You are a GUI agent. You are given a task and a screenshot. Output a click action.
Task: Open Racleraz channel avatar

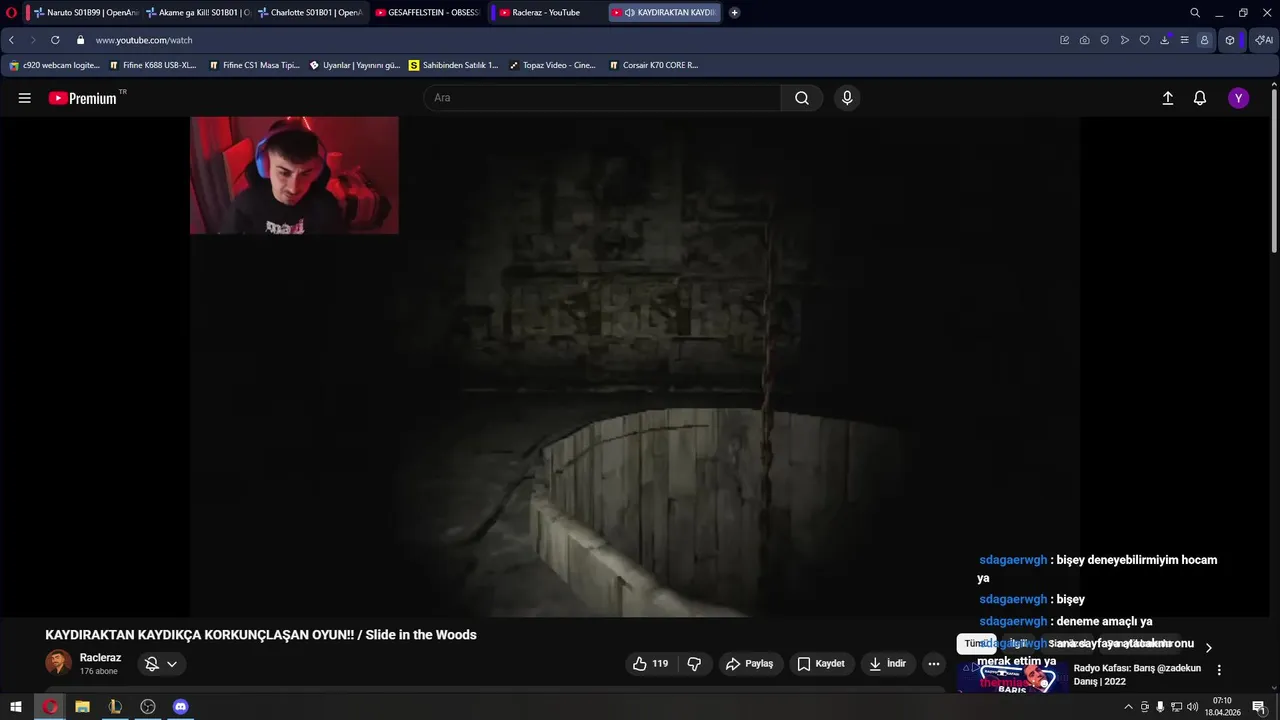click(x=58, y=663)
